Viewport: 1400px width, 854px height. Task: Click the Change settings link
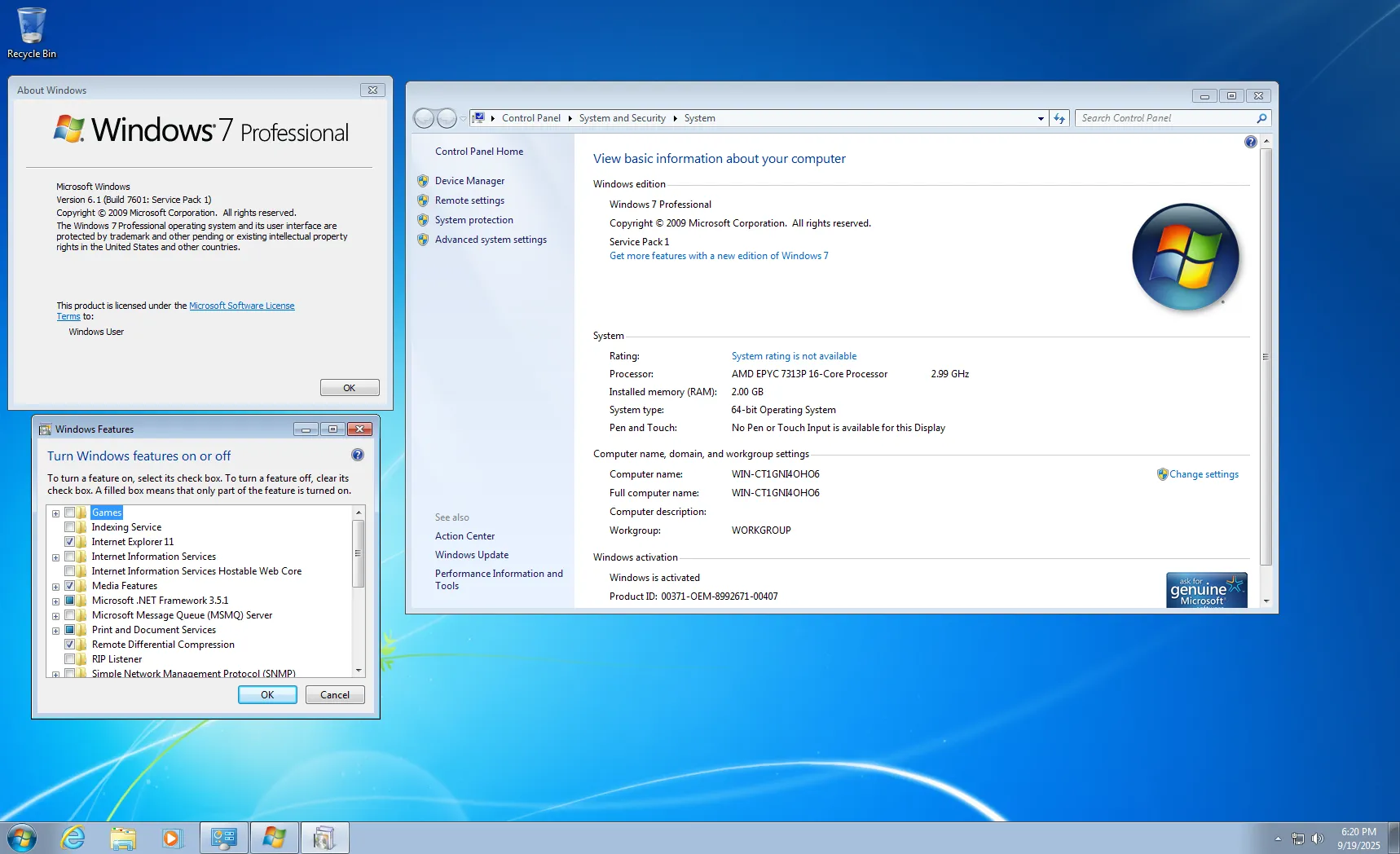tap(1204, 474)
